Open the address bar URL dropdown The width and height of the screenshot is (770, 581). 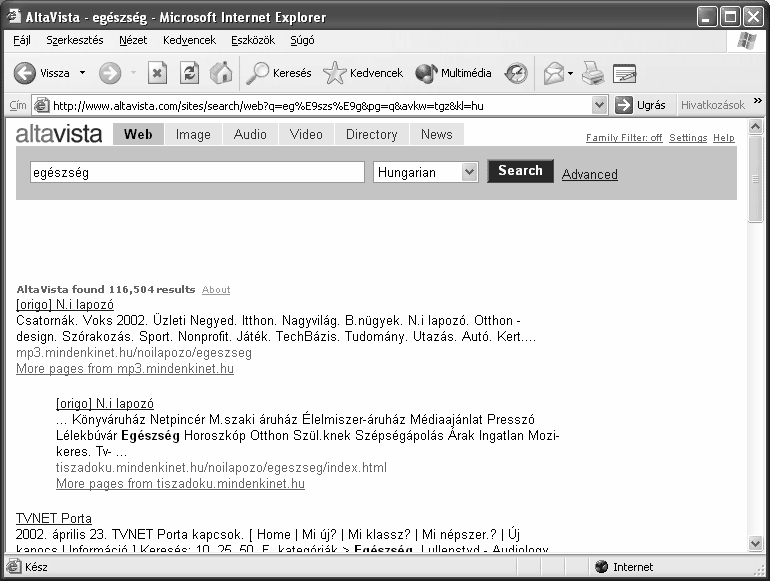tap(599, 105)
